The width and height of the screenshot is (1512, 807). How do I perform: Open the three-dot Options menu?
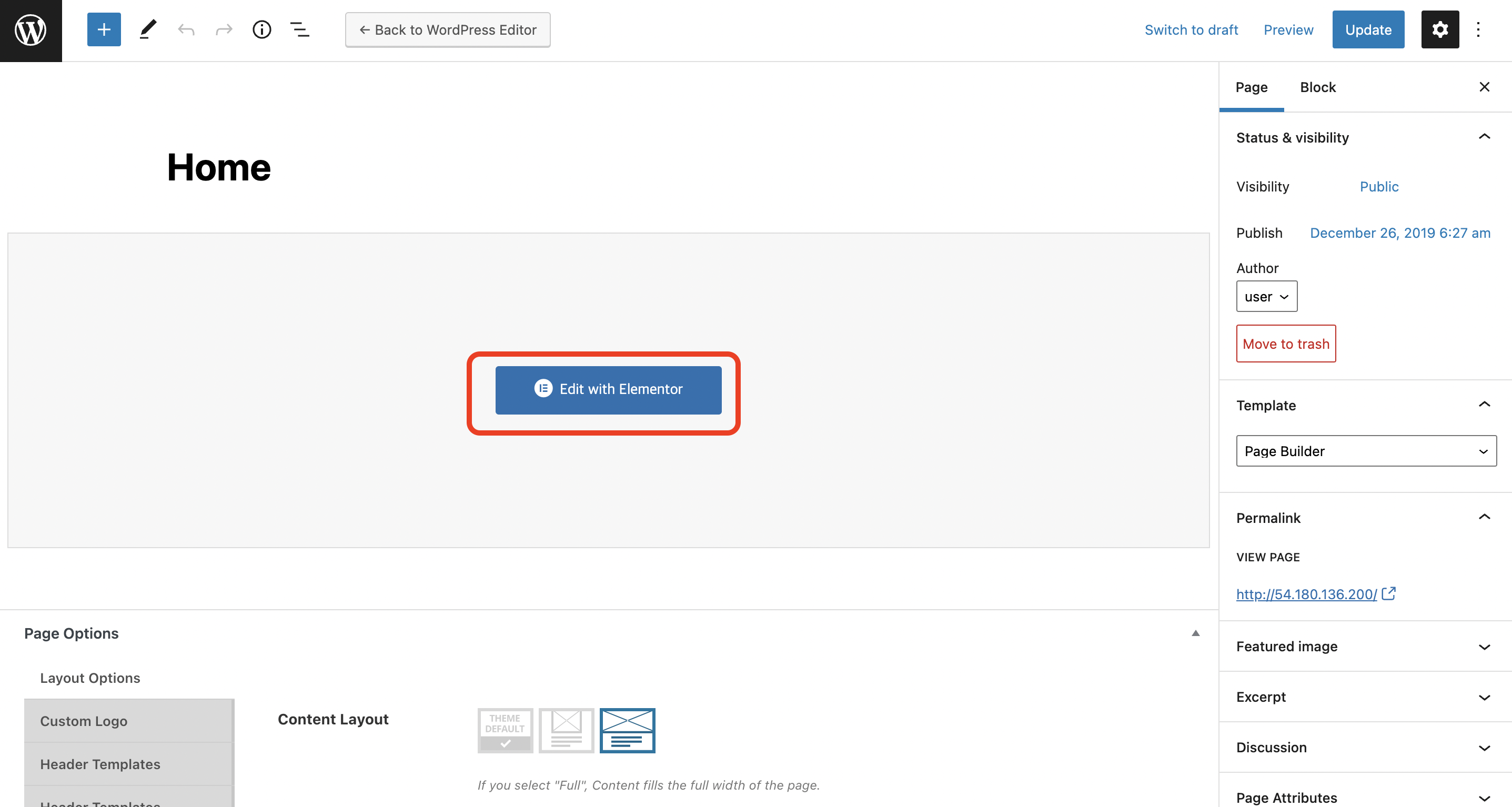1478,29
